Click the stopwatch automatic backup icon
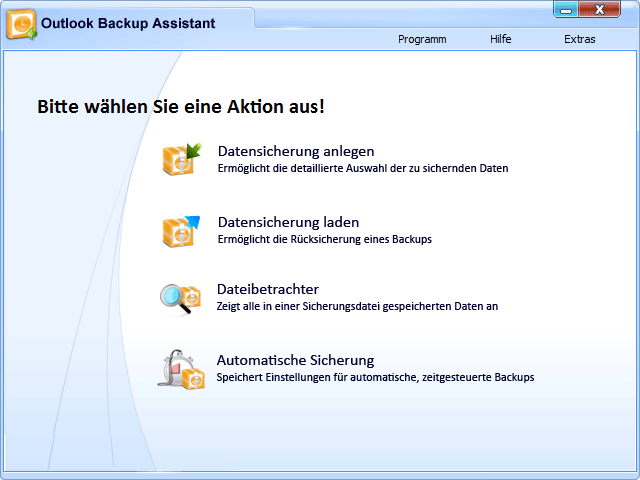This screenshot has width=640, height=480. 181,369
